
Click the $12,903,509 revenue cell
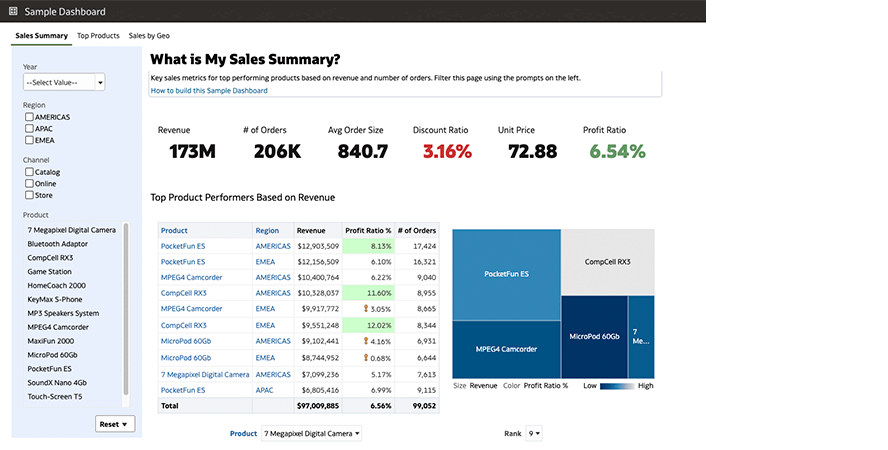[318, 246]
